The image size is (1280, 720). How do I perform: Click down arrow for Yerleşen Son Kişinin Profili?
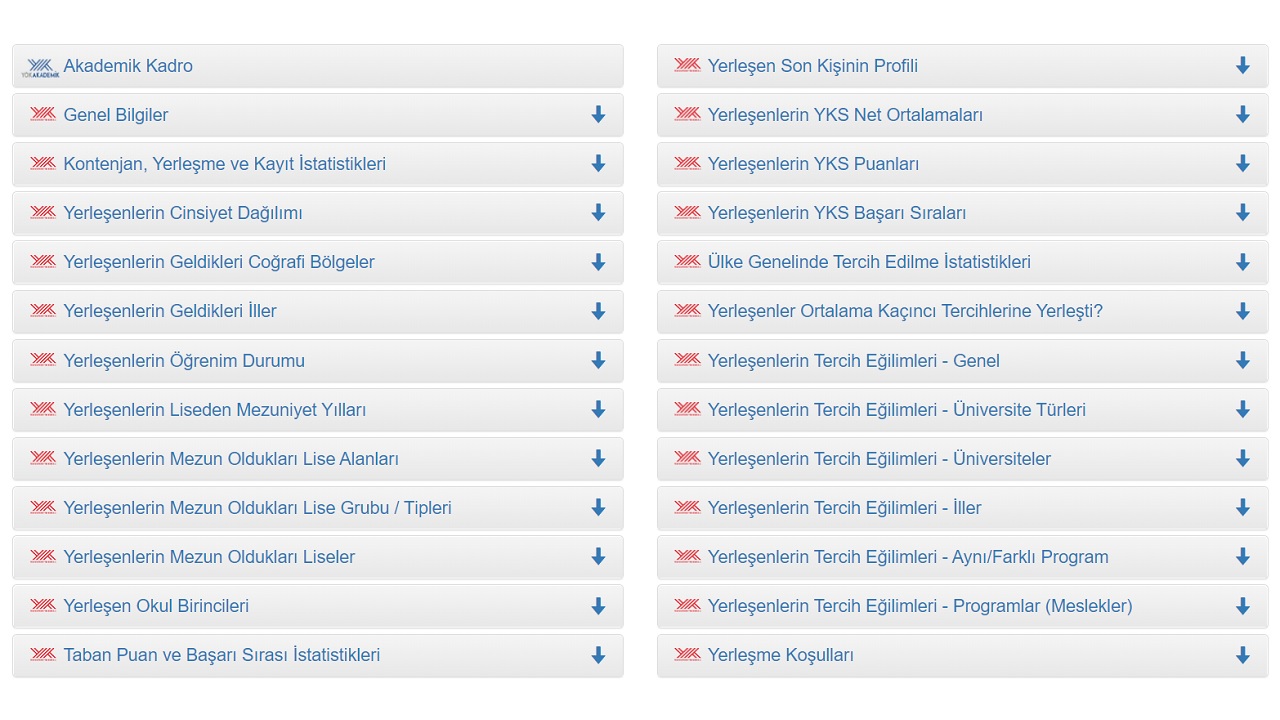[x=1243, y=65]
